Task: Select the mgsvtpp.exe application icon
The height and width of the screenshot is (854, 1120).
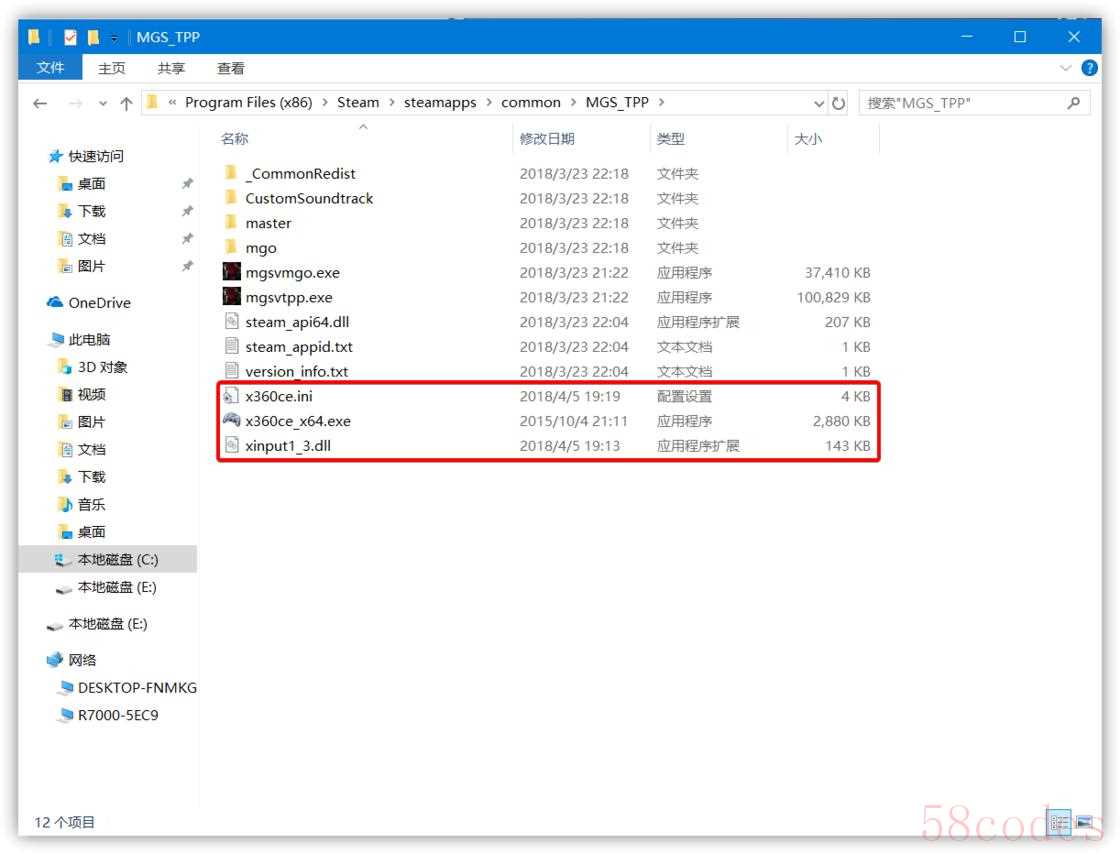Action: click(x=231, y=297)
